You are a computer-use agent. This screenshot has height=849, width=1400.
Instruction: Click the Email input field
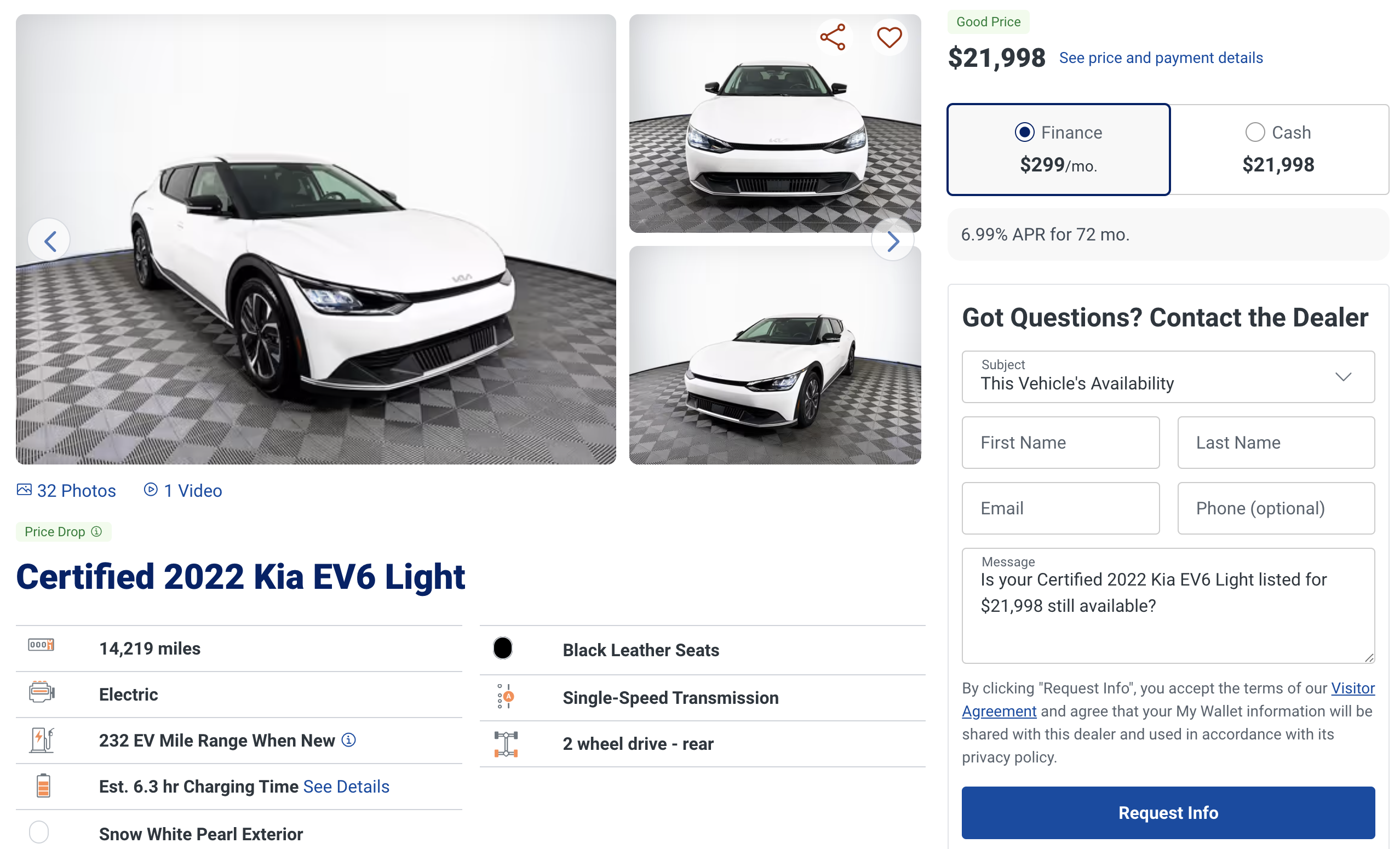pos(1060,508)
